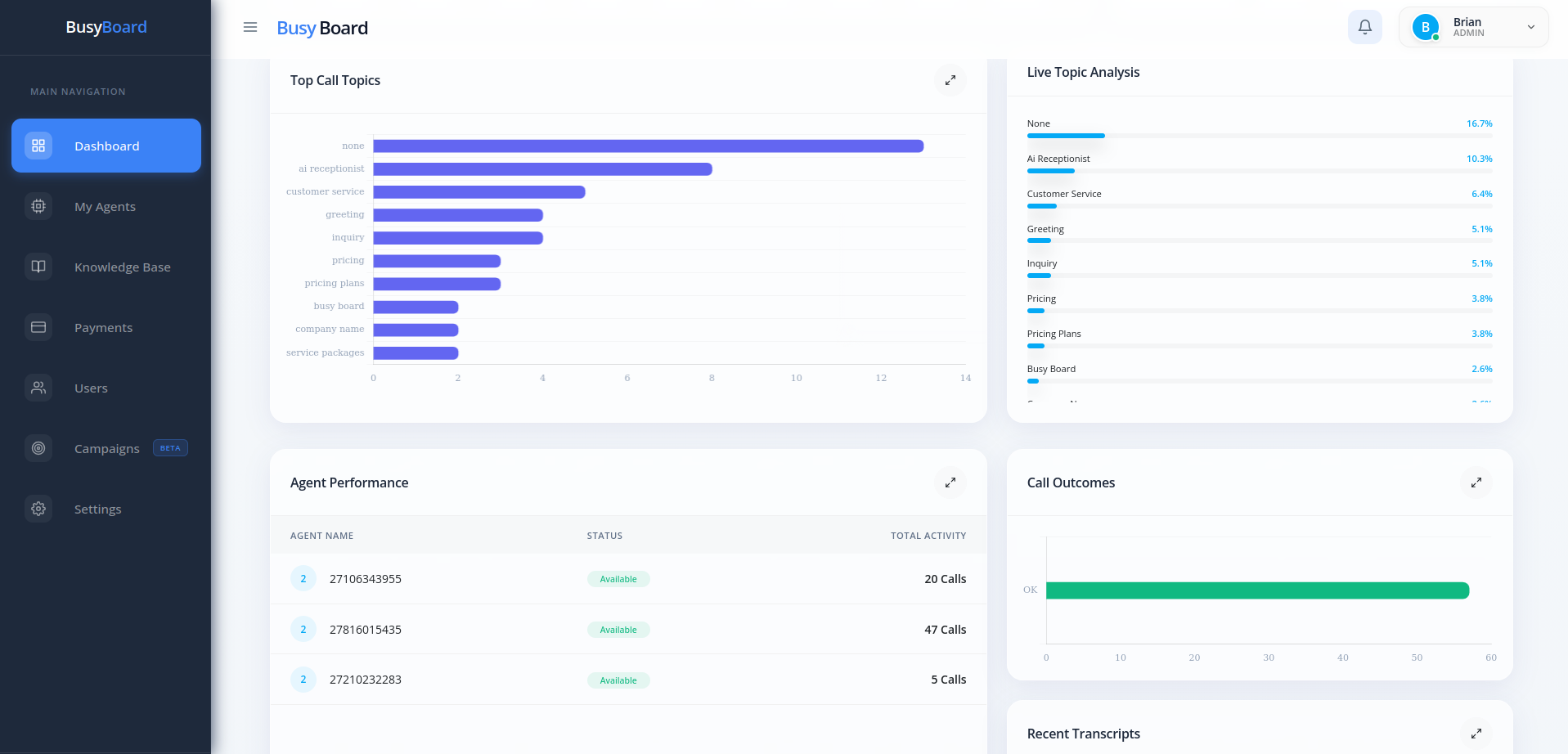The width and height of the screenshot is (1568, 754).
Task: Click the badge number for agent 27816015435
Action: 303,629
